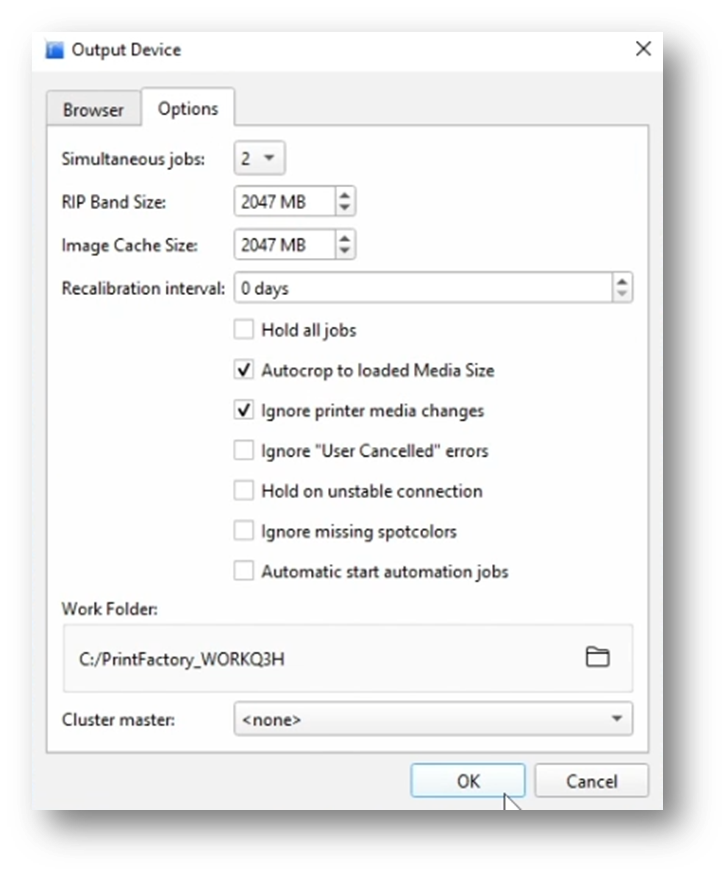Uncheck Ignore printer media changes

coord(244,410)
